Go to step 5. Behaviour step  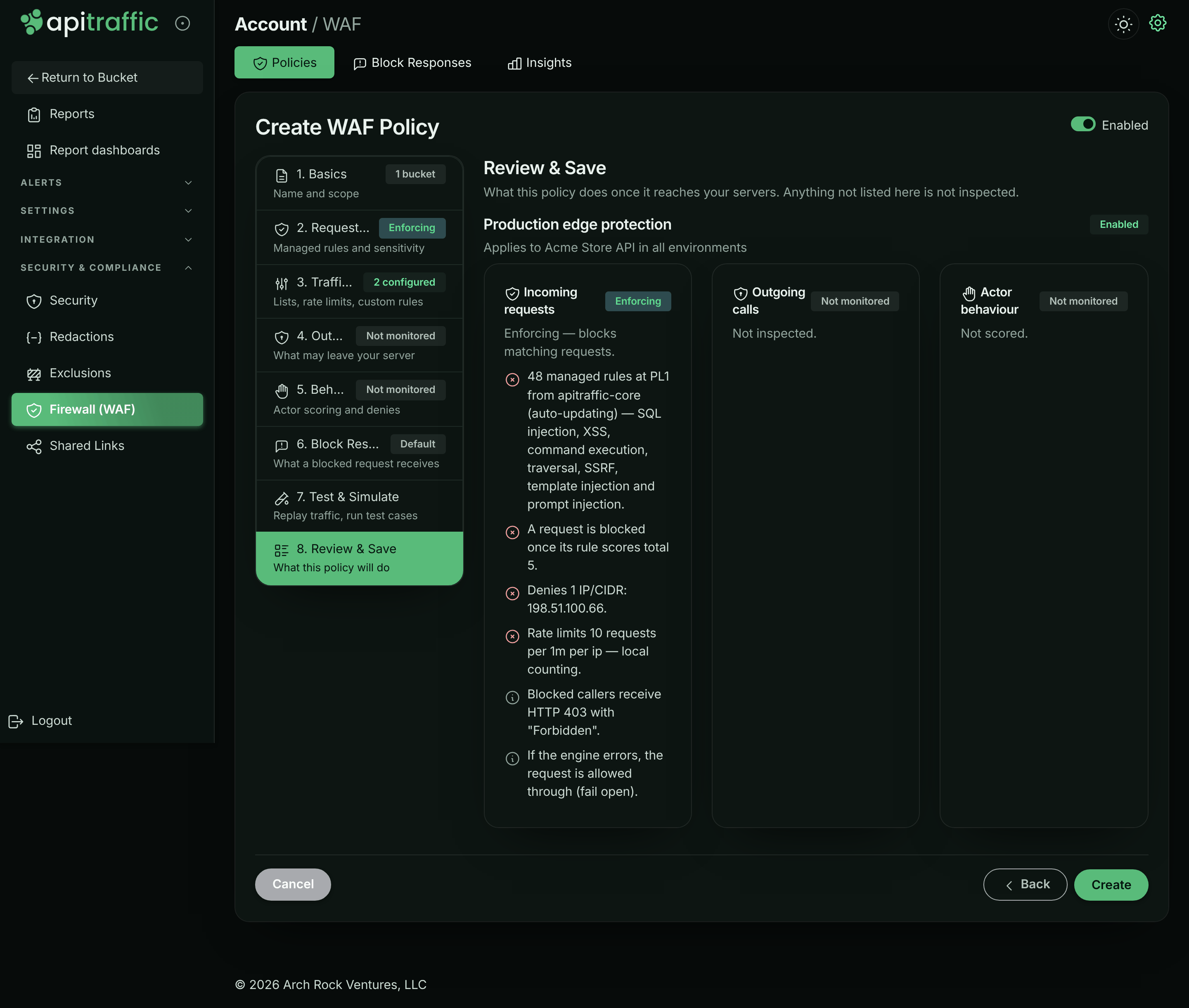coord(360,399)
